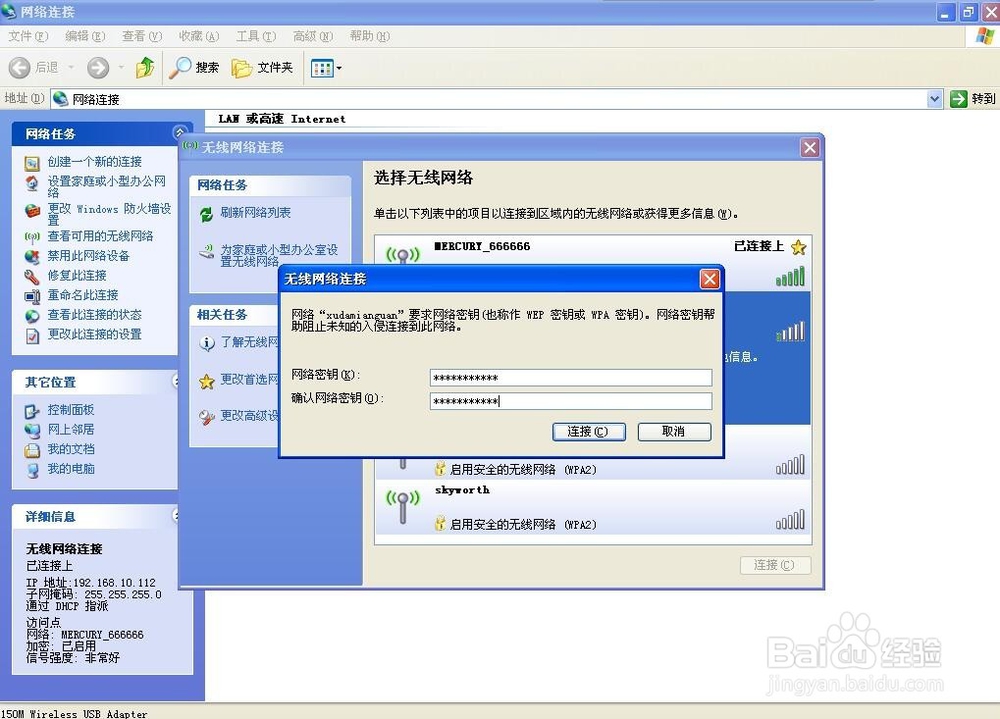Open the Views toolbar dropdown

tap(326, 68)
